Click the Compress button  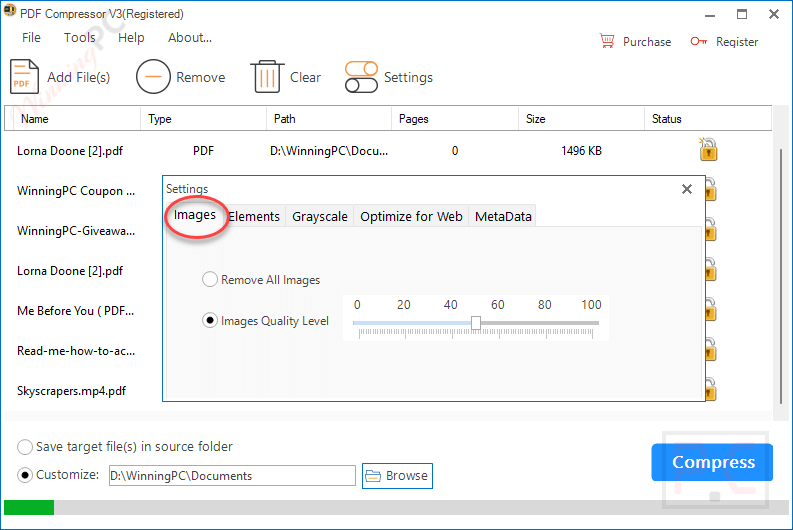(x=712, y=462)
